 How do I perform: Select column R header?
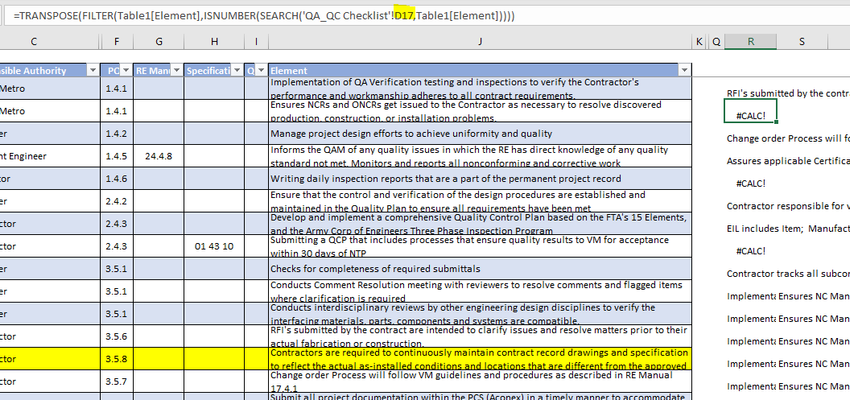751,41
